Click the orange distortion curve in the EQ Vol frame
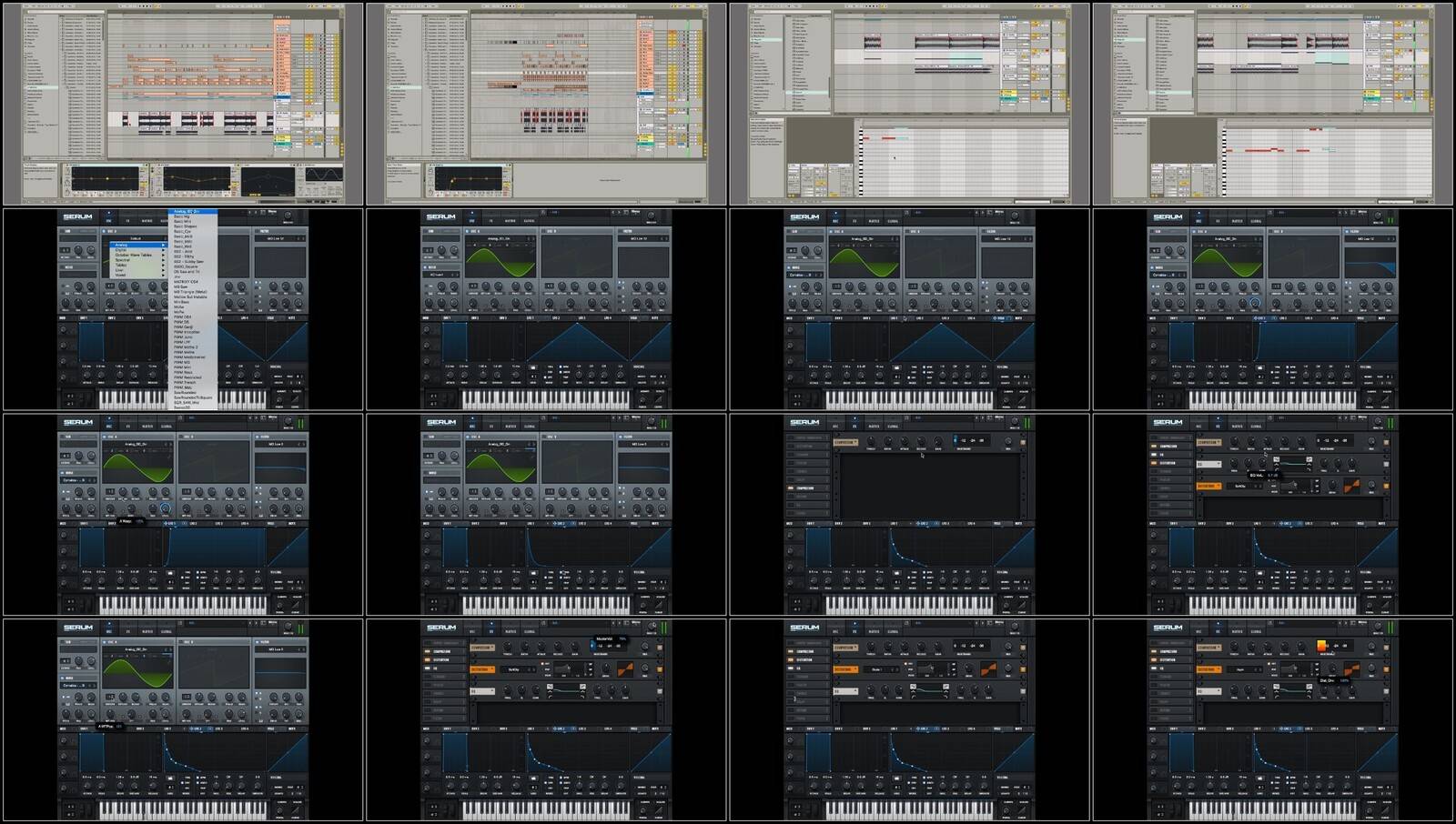The height and width of the screenshot is (824, 1456). pyautogui.click(x=1351, y=486)
